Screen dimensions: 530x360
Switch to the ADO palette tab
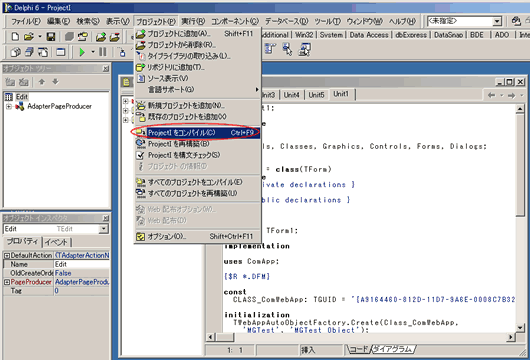tap(502, 35)
